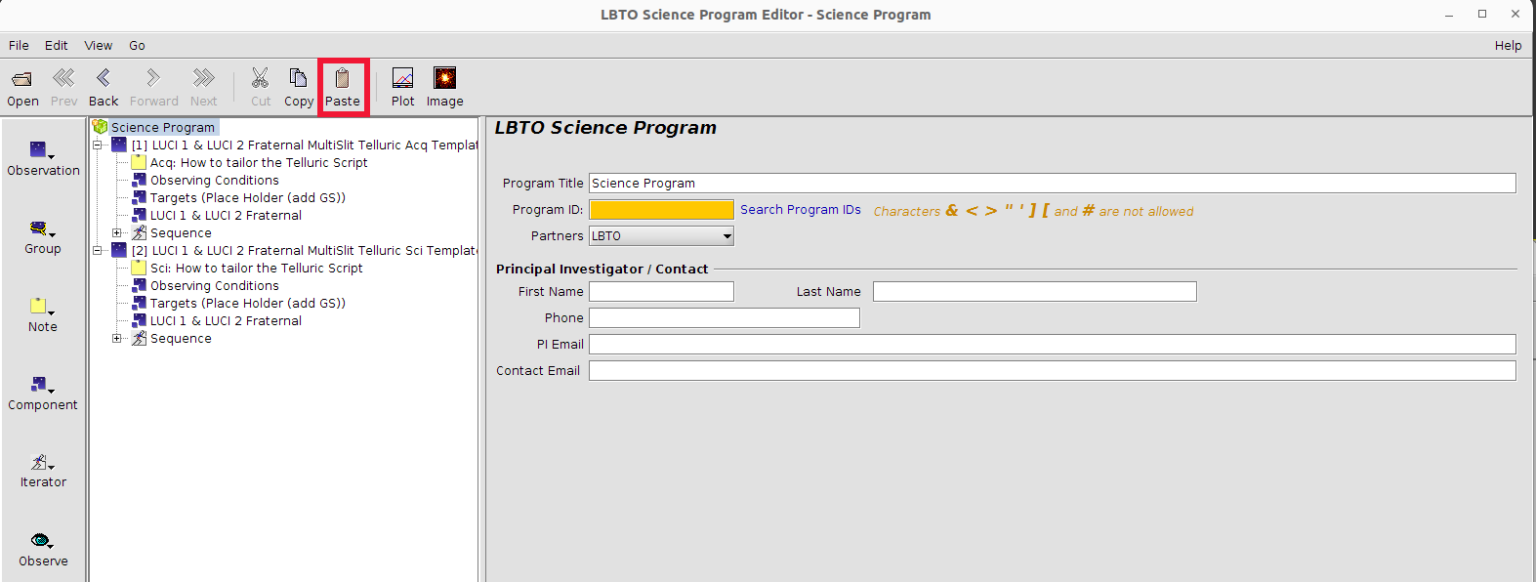Click the Search Program IDs link
The height and width of the screenshot is (582, 1536).
[800, 210]
